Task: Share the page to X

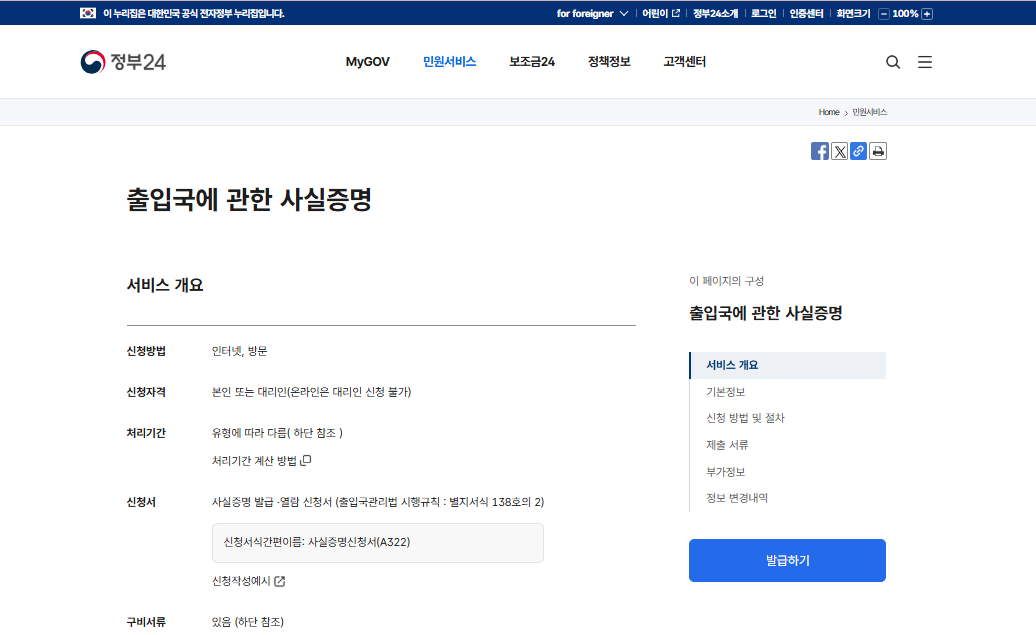Action: (x=839, y=151)
